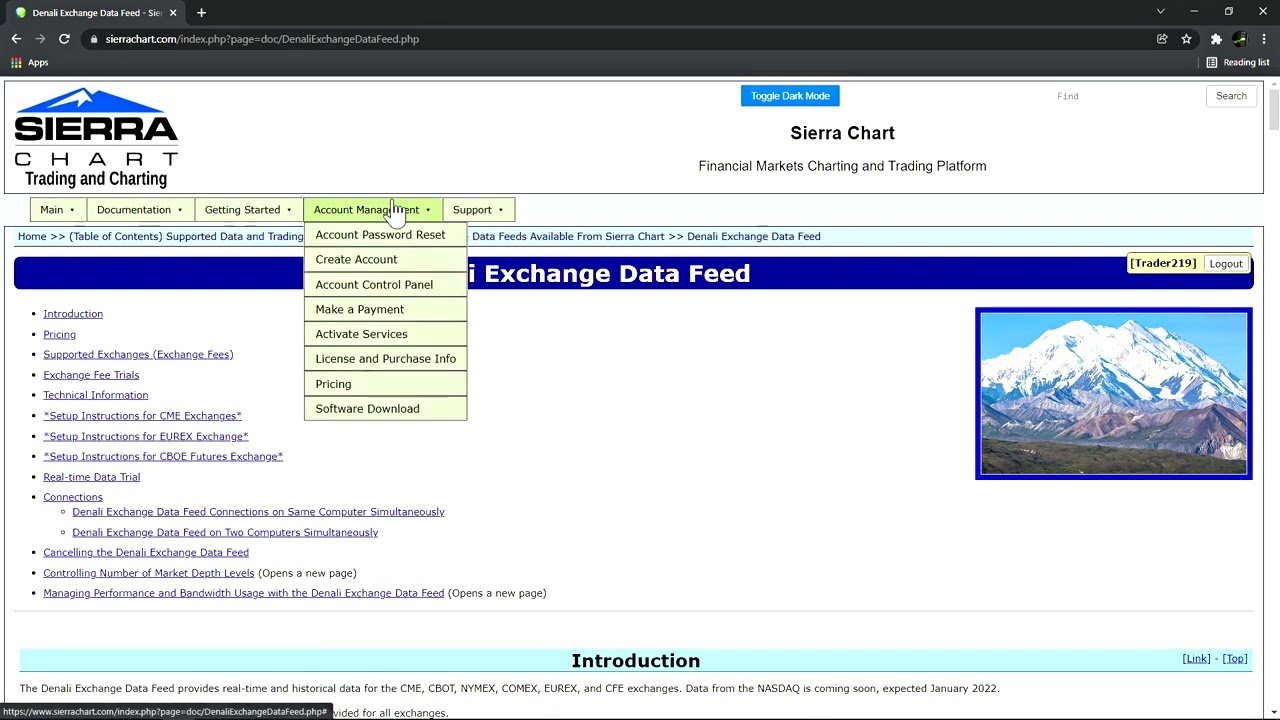Bookmark this page with star icon
Viewport: 1280px width, 720px height.
click(x=1186, y=39)
